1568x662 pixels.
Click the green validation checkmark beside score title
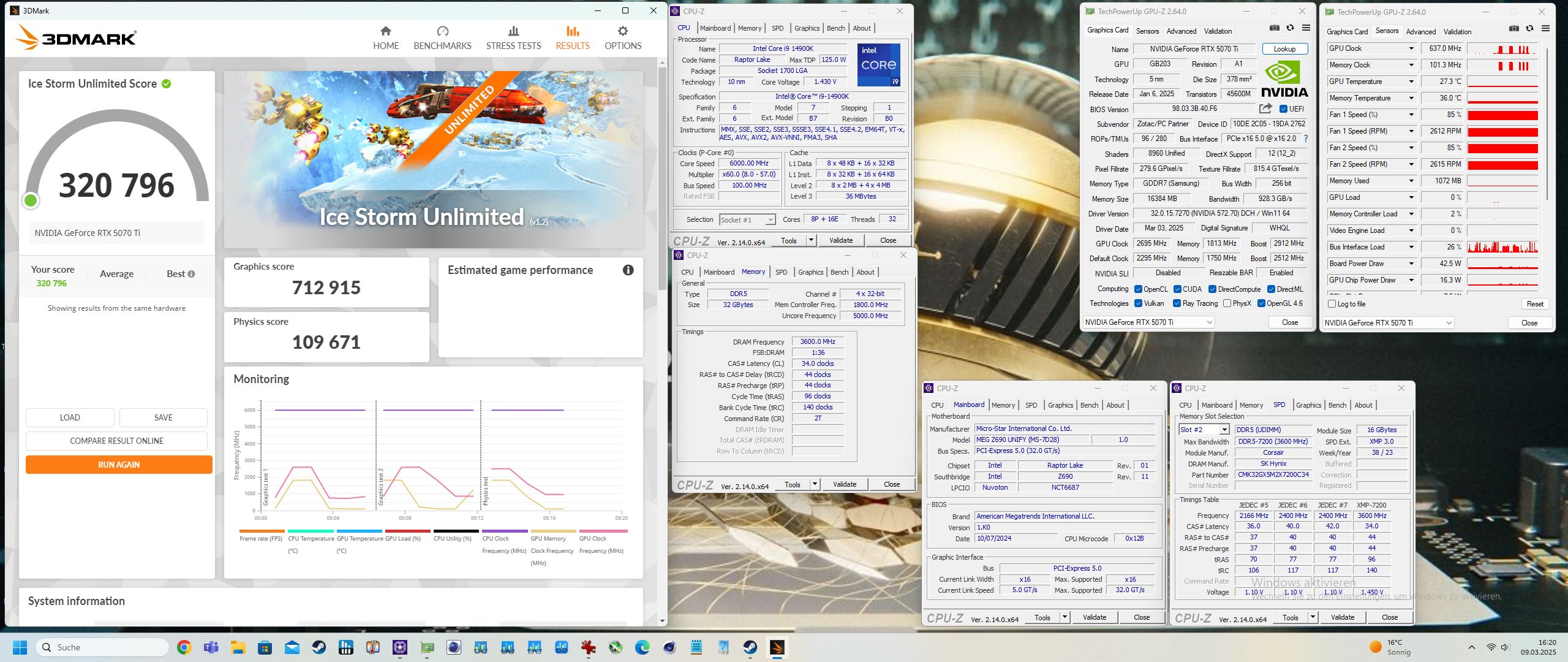[166, 83]
